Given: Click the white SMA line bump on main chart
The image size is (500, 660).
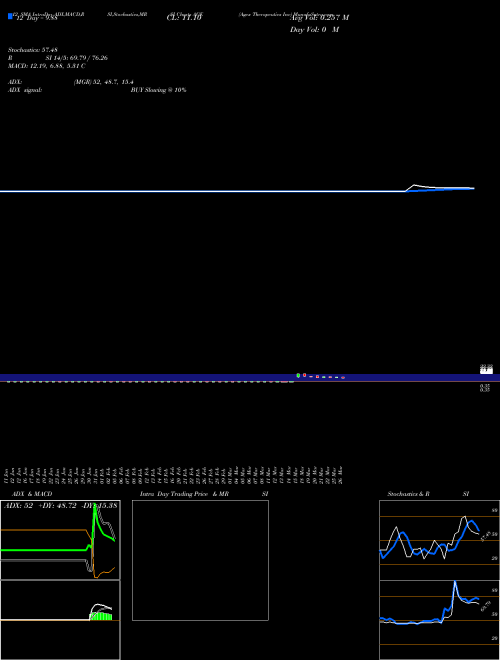Looking at the screenshot, I should 415,186.
